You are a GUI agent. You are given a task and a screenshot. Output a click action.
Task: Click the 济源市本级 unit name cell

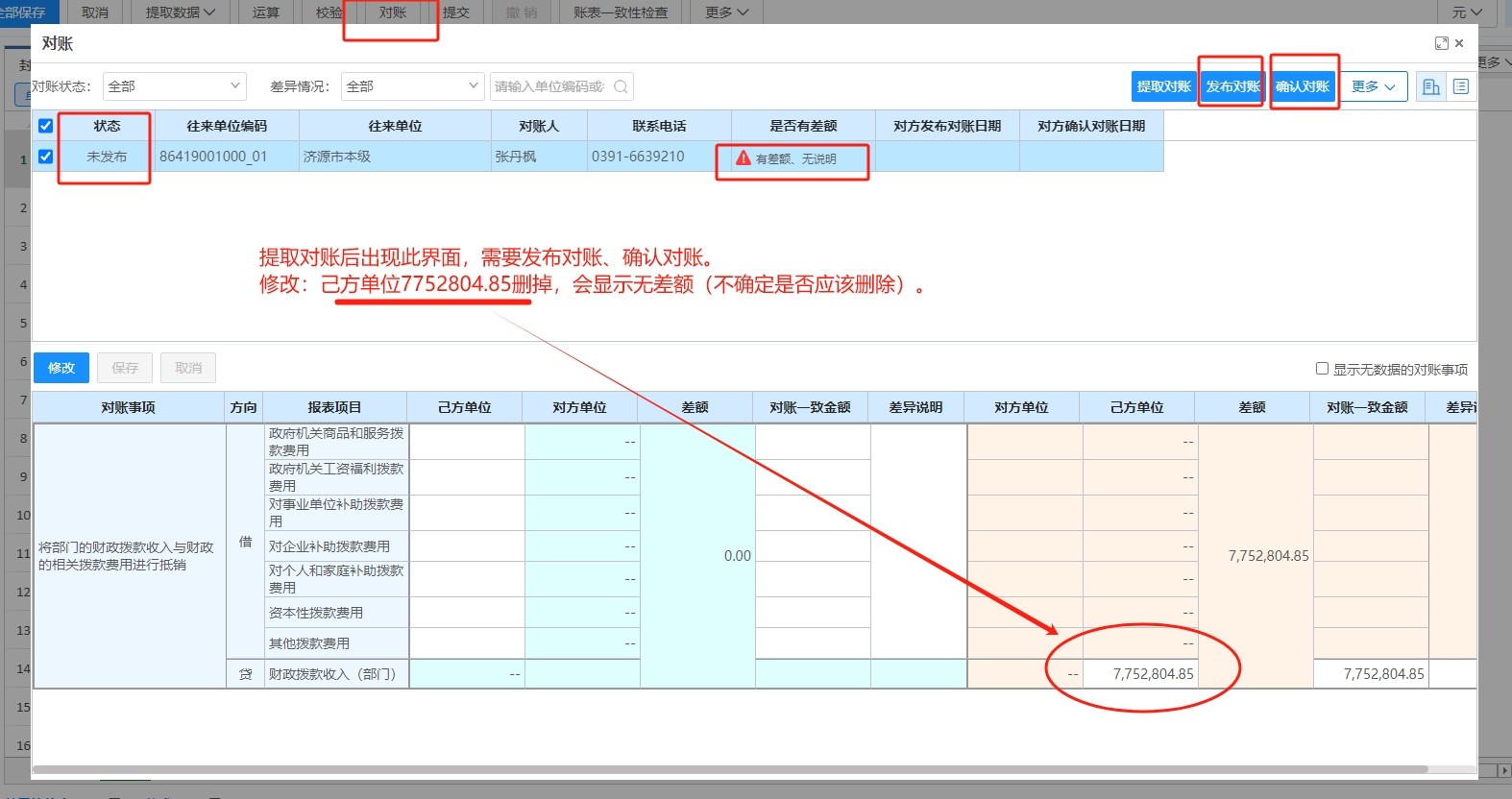(395, 157)
